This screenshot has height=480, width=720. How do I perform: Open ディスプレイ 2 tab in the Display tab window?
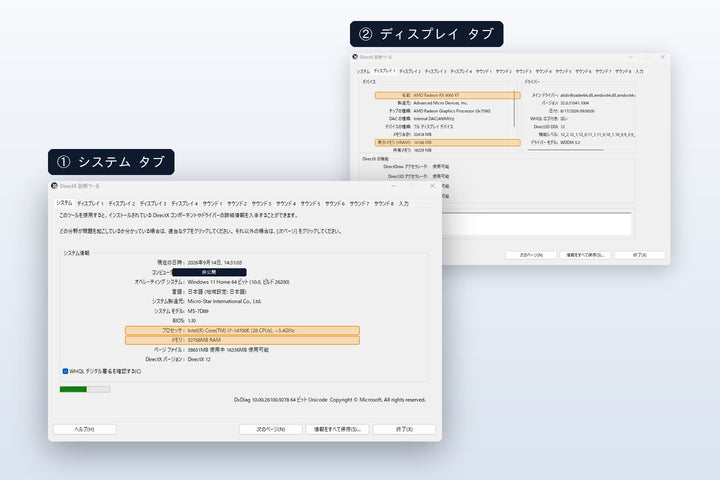[x=410, y=72]
